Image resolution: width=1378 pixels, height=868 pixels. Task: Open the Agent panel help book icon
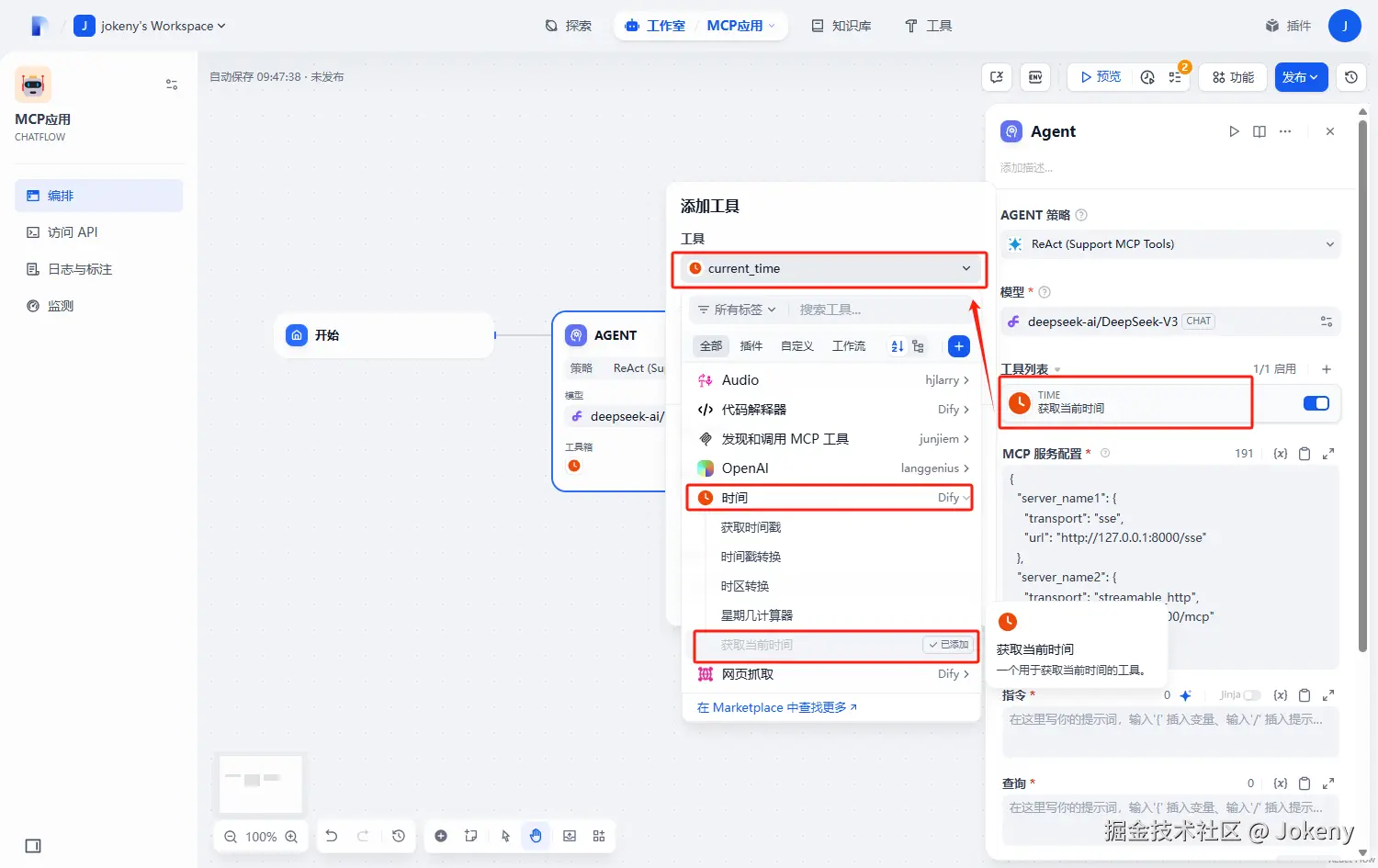pyautogui.click(x=1259, y=131)
